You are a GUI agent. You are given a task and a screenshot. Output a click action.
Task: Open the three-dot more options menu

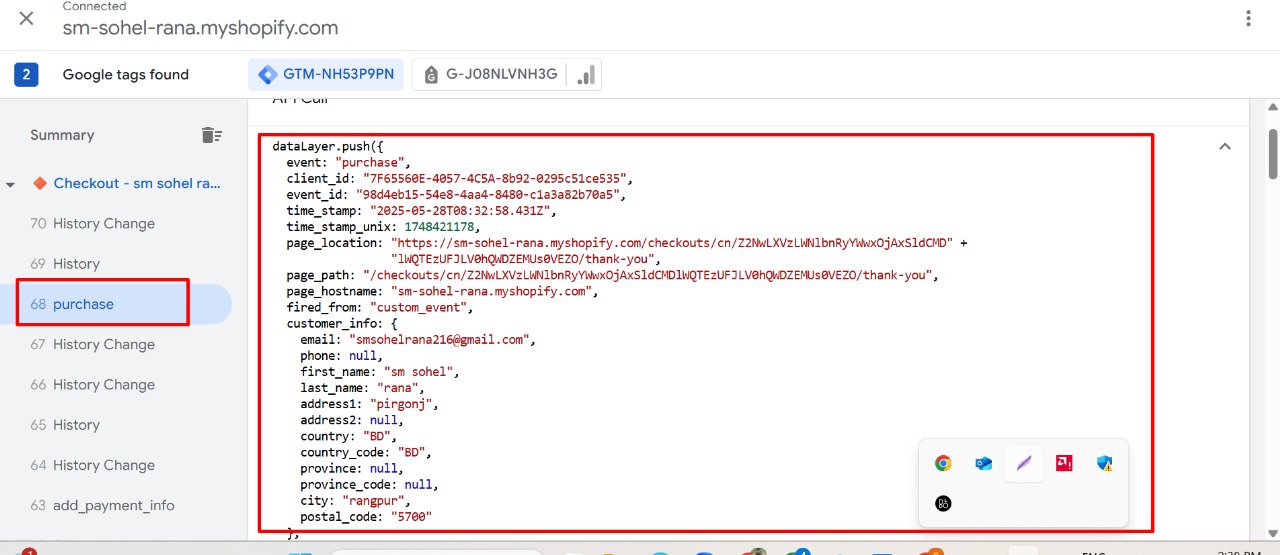1248,19
